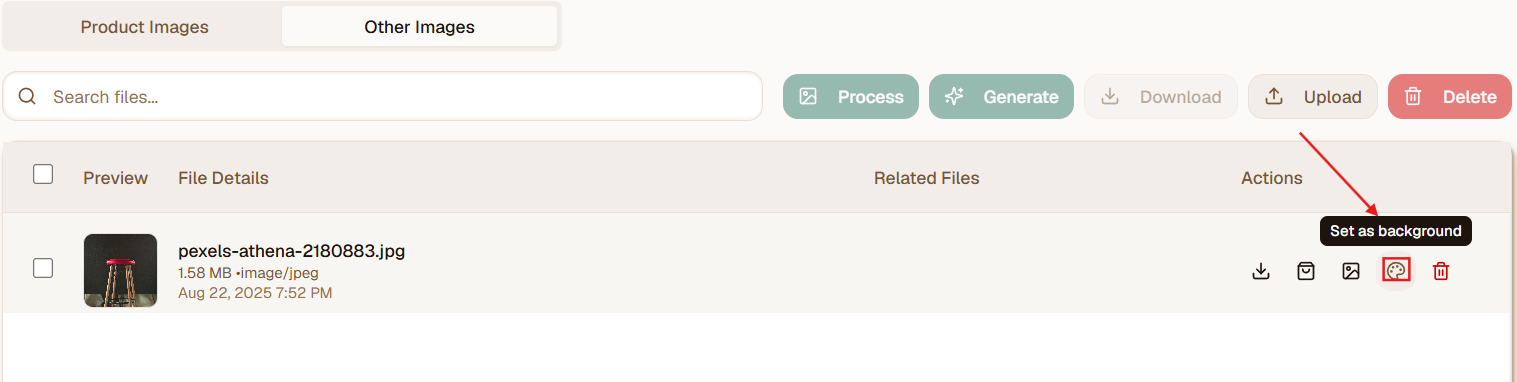Click the File Details column header
Image resolution: width=1517 pixels, height=382 pixels.
[223, 178]
